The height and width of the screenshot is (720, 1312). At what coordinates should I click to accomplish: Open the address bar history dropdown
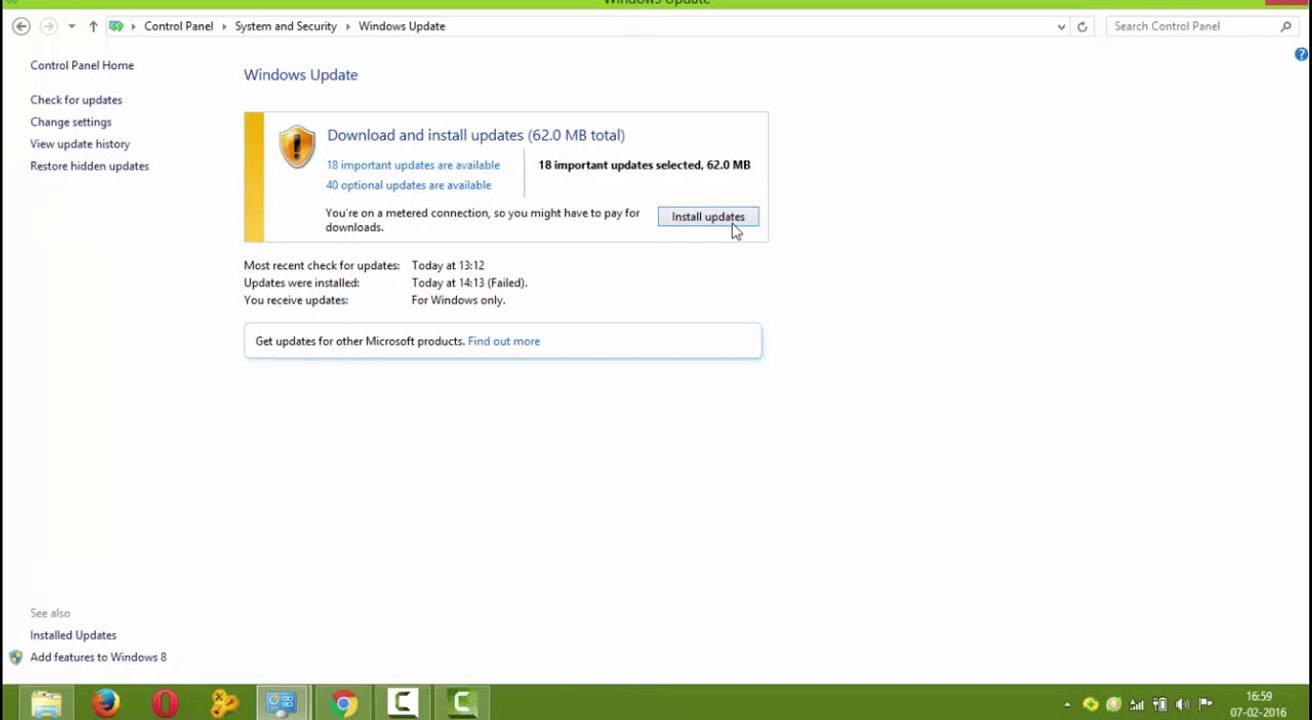pyautogui.click(x=1061, y=27)
